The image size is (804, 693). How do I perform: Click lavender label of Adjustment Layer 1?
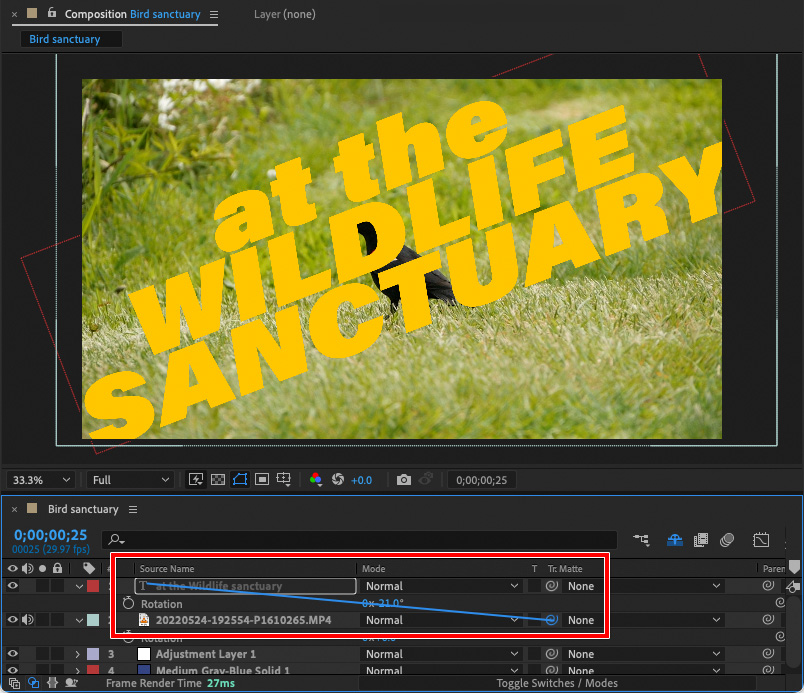pos(93,654)
